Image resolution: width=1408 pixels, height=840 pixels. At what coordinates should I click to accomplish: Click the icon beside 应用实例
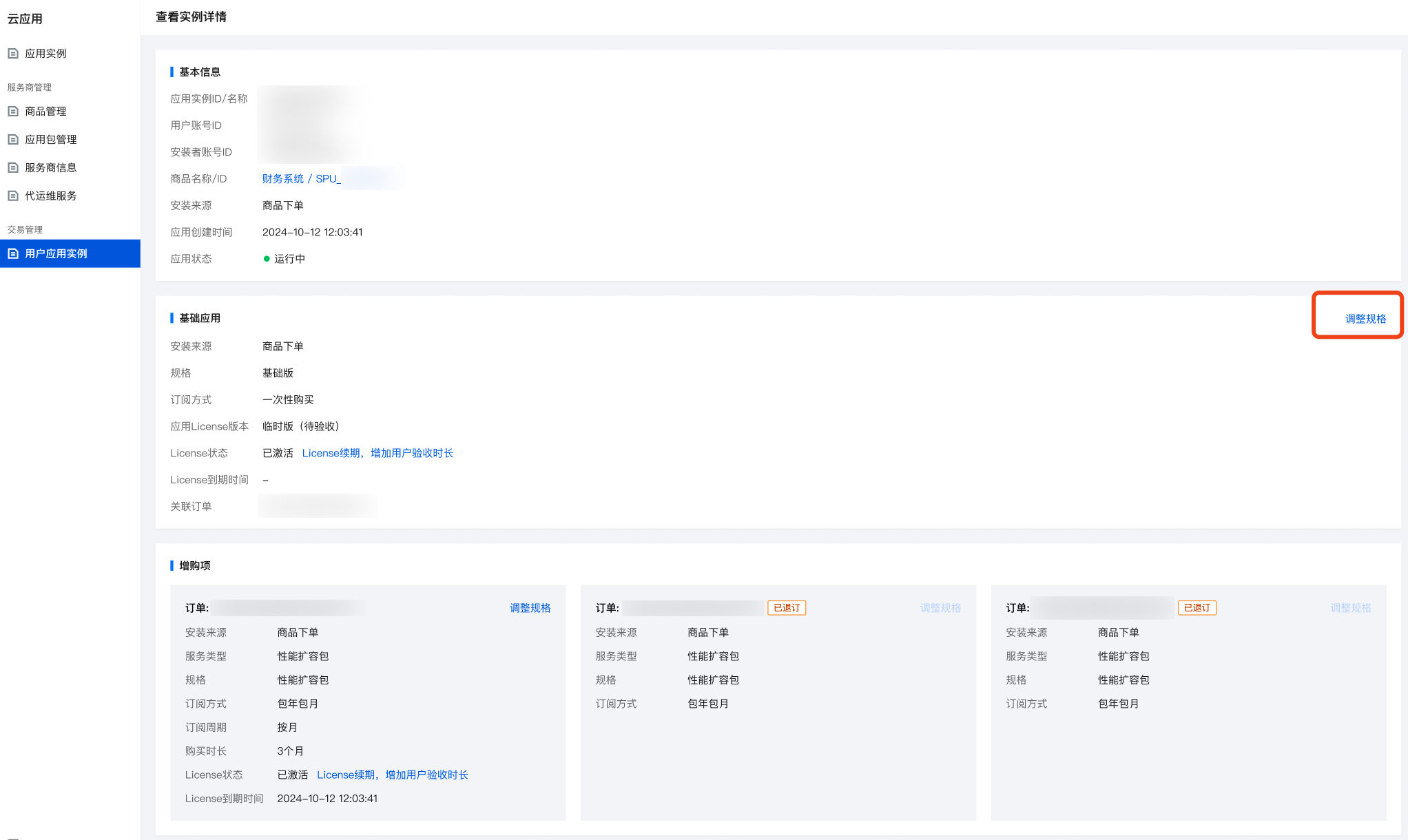[13, 53]
